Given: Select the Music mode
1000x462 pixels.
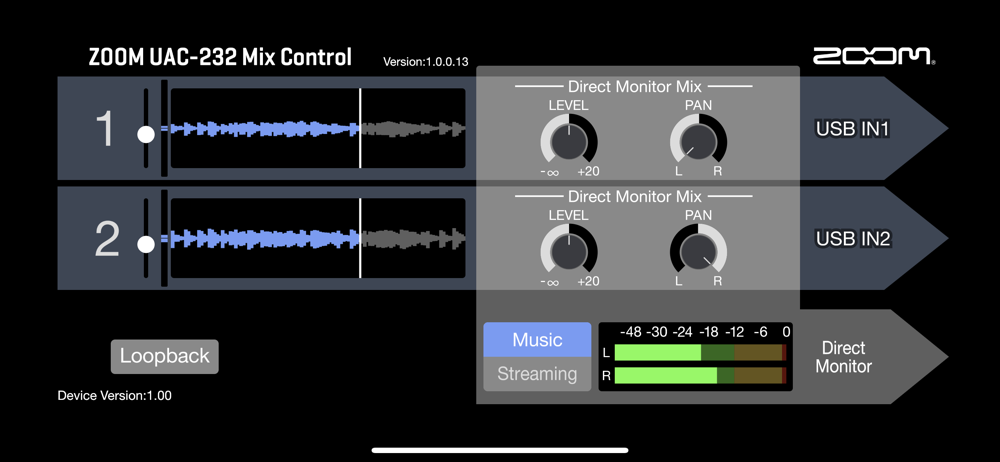Looking at the screenshot, I should point(537,339).
